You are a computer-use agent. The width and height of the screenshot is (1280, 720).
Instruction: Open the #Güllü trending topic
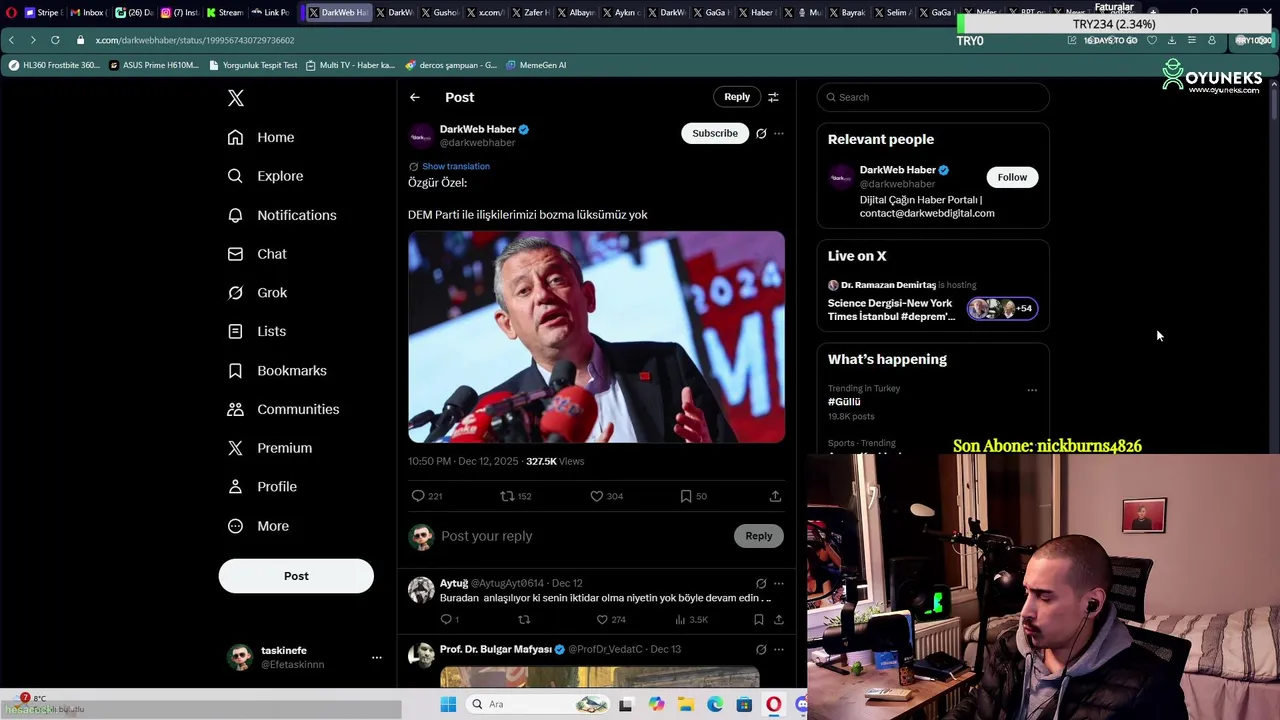844,401
